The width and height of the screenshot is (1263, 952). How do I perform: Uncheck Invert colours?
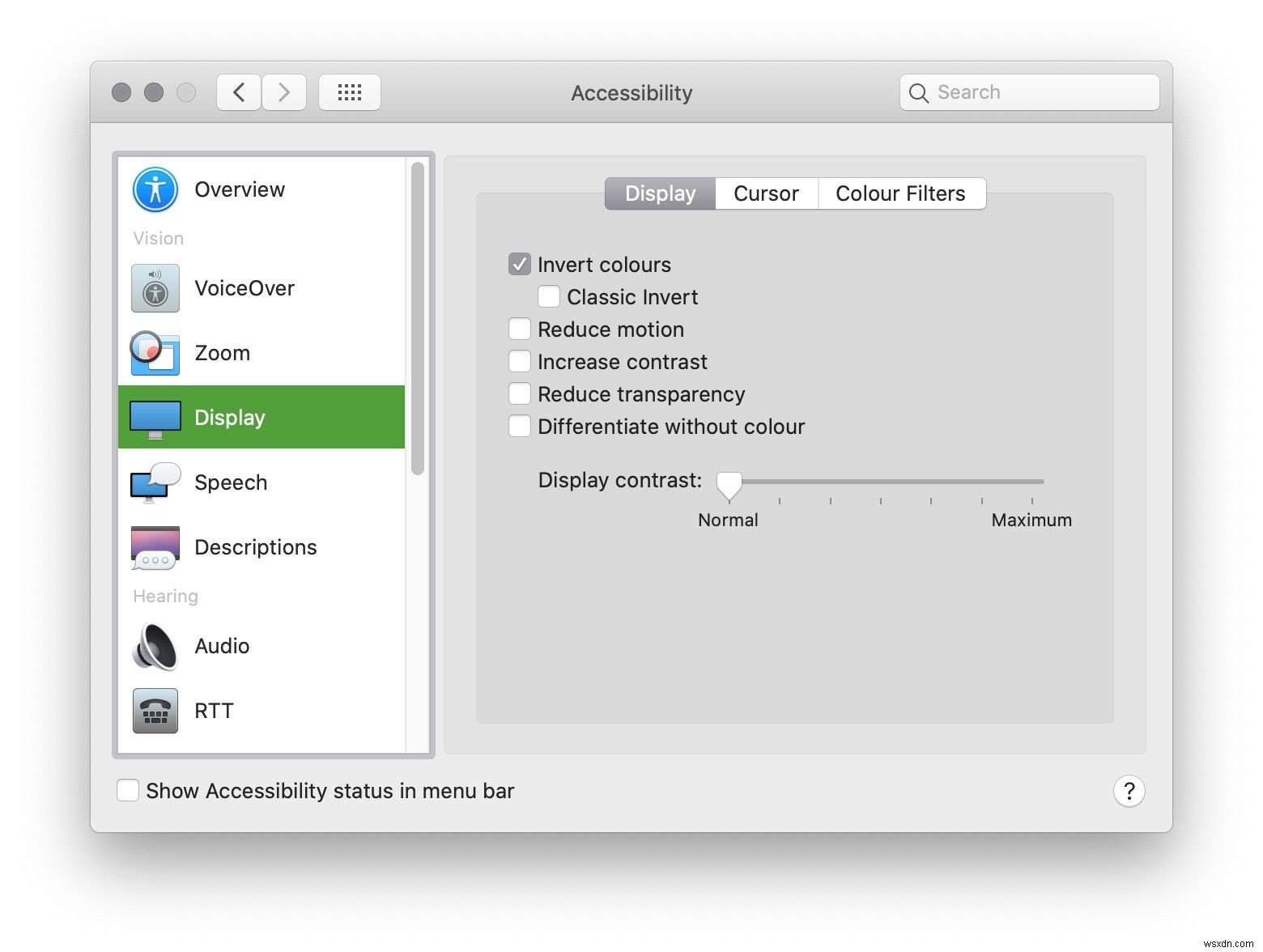tap(520, 264)
